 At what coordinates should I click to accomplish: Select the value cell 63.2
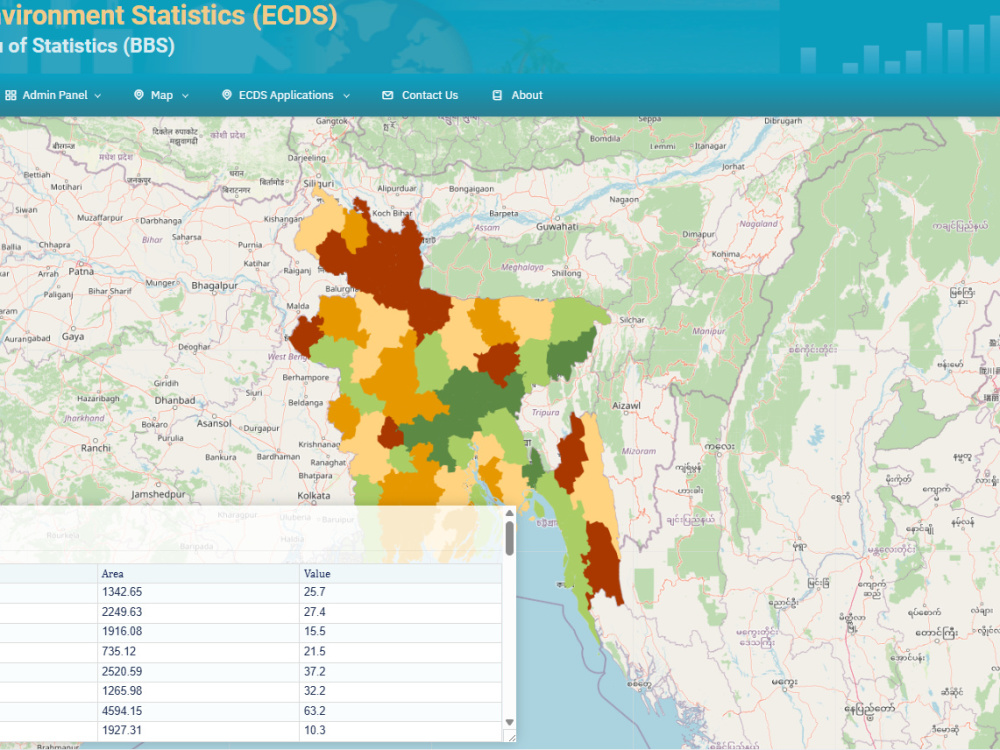pos(401,711)
